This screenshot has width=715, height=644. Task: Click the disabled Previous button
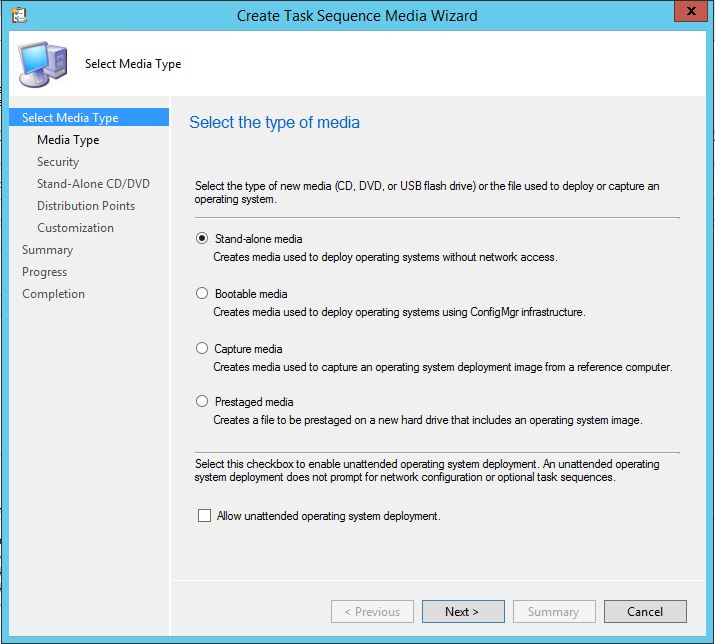371,611
